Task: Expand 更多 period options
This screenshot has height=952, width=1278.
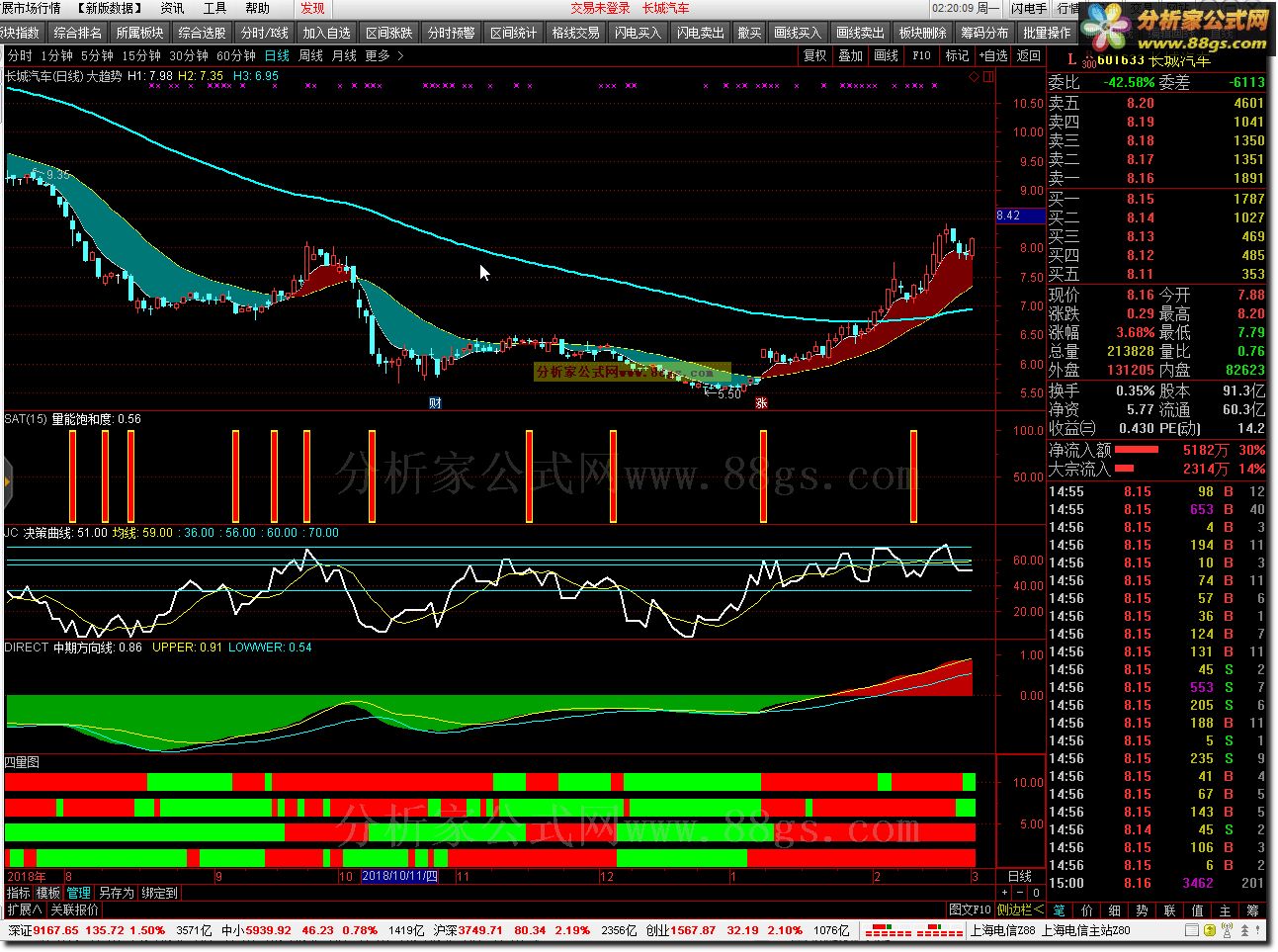Action: tap(383, 56)
